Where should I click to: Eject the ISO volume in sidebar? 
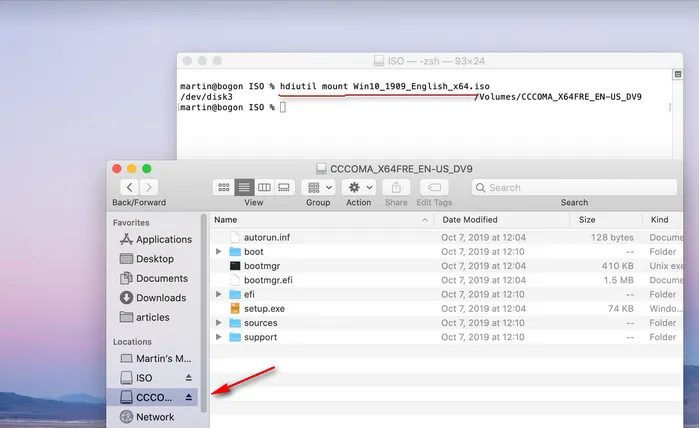(188, 378)
